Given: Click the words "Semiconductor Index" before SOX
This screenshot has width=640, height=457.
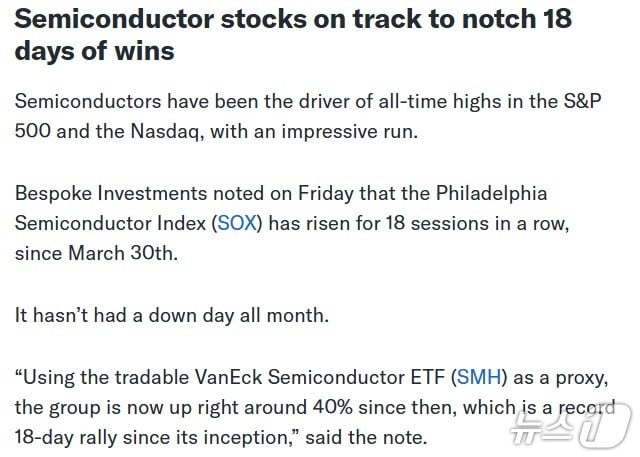Looking at the screenshot, I should [110, 222].
